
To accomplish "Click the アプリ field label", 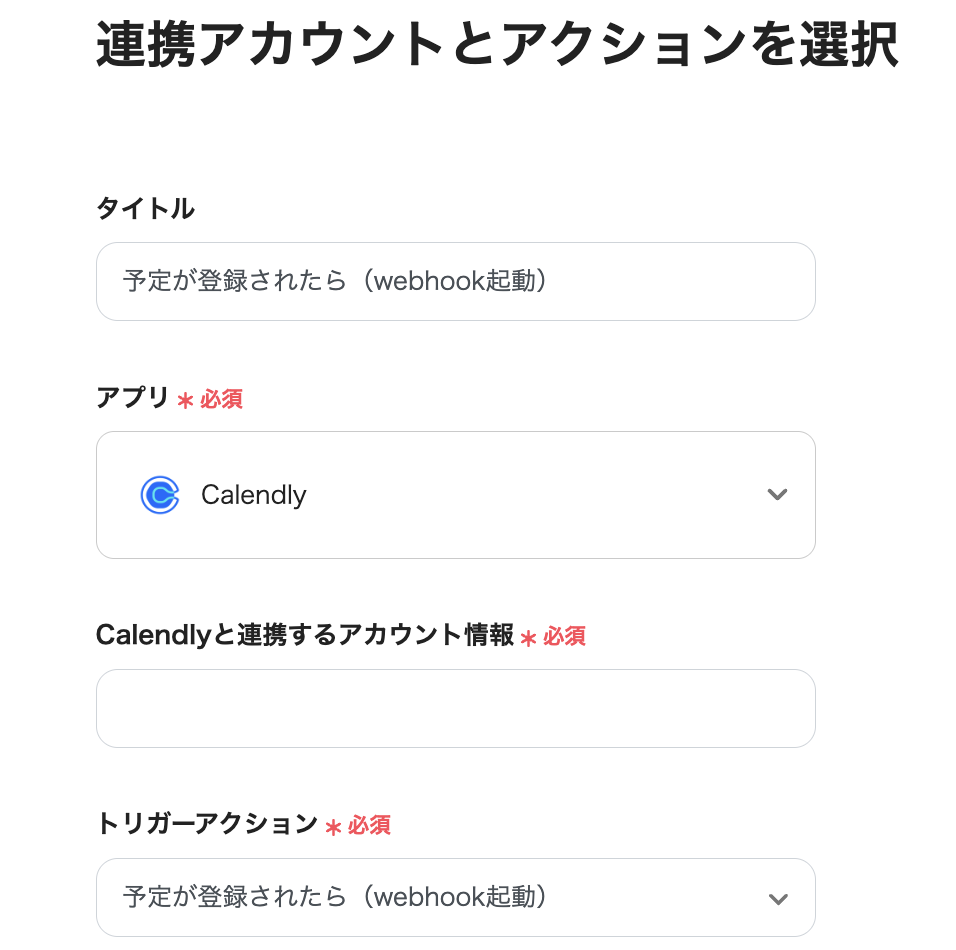I will coord(132,398).
